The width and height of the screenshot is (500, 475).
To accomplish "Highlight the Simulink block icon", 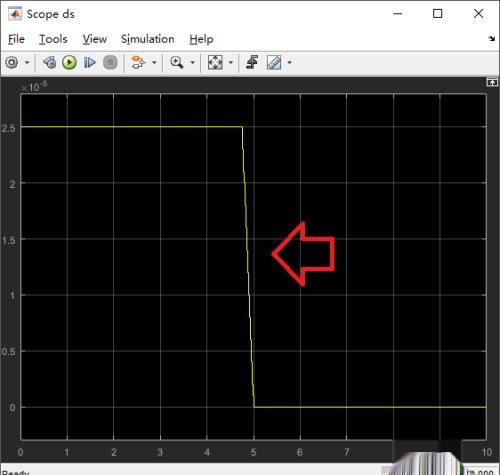I will click(x=138, y=62).
